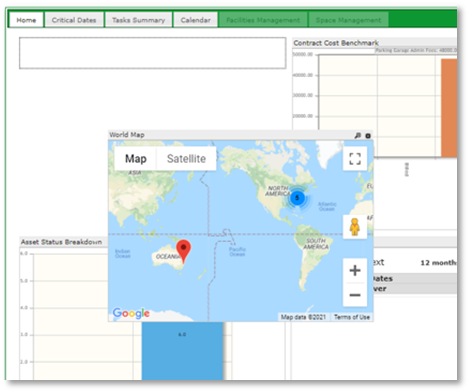This screenshot has width=469, height=392.
Task: Switch to the Space Management tab
Action: [348, 20]
